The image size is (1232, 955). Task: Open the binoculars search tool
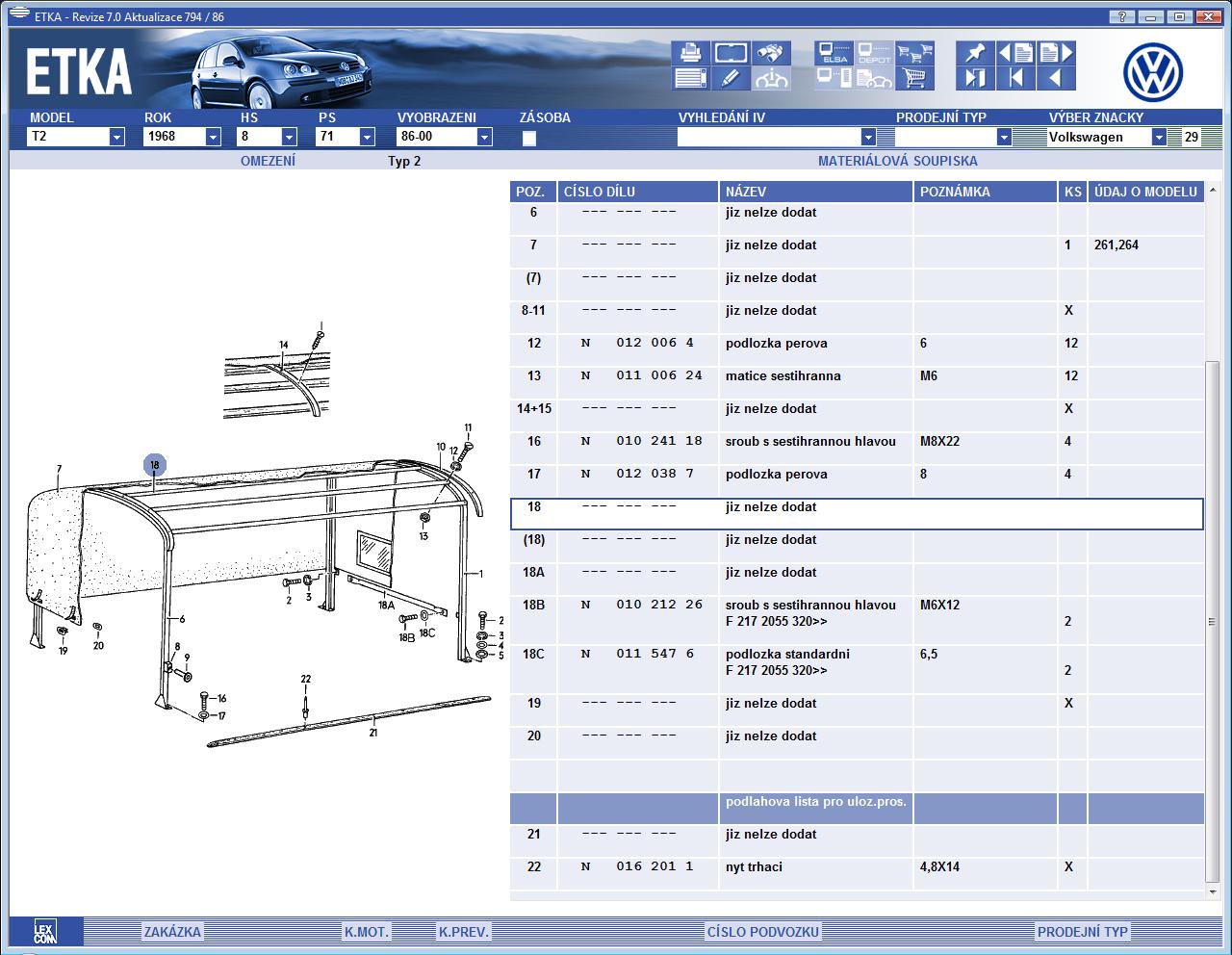tap(771, 53)
